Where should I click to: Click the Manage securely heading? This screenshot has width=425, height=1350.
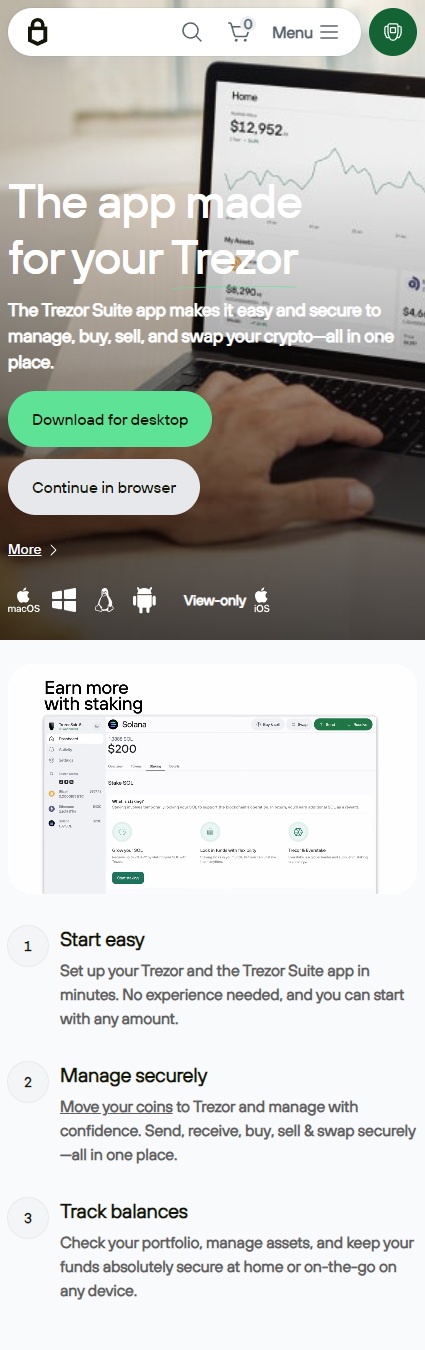pyautogui.click(x=133, y=1076)
